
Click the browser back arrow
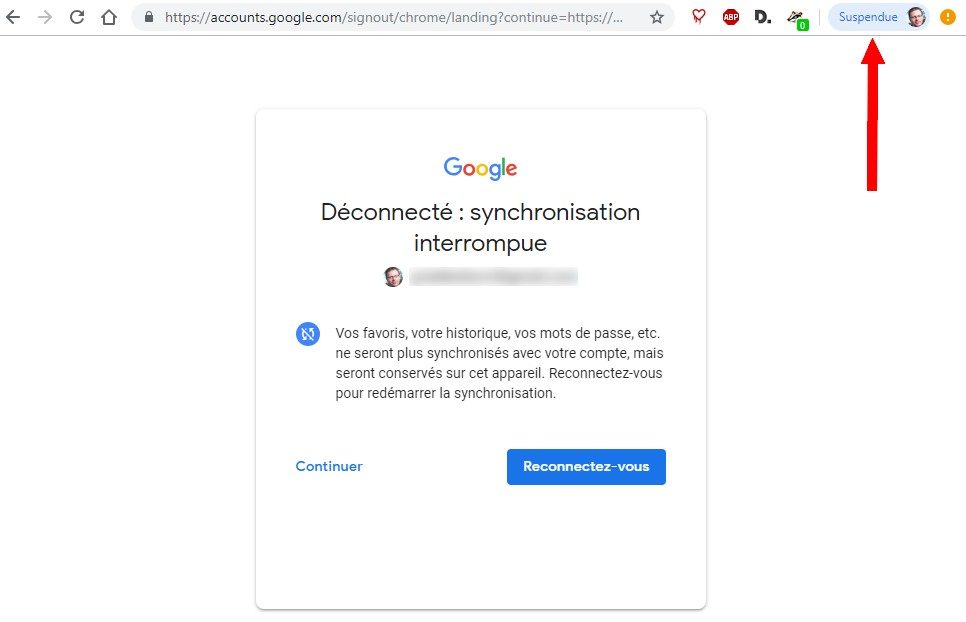pyautogui.click(x=13, y=17)
